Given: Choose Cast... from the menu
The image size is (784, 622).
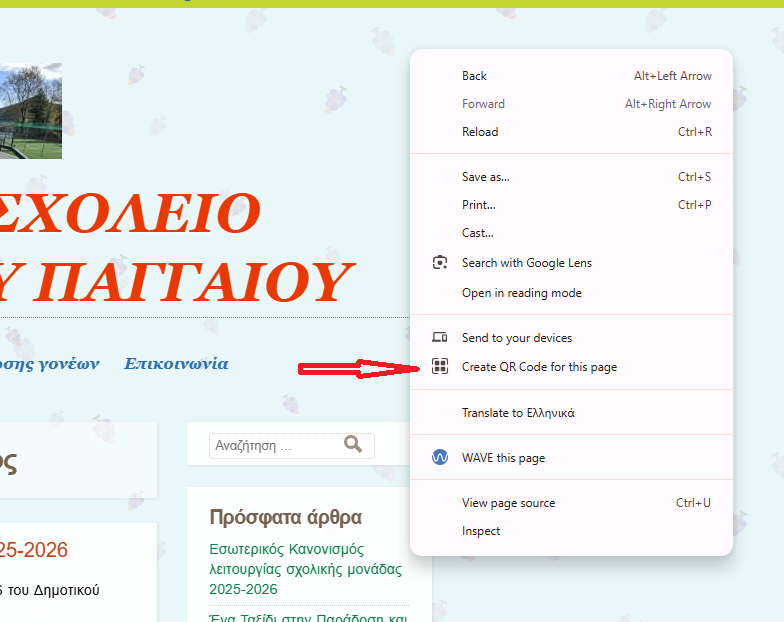Looking at the screenshot, I should tap(478, 233).
